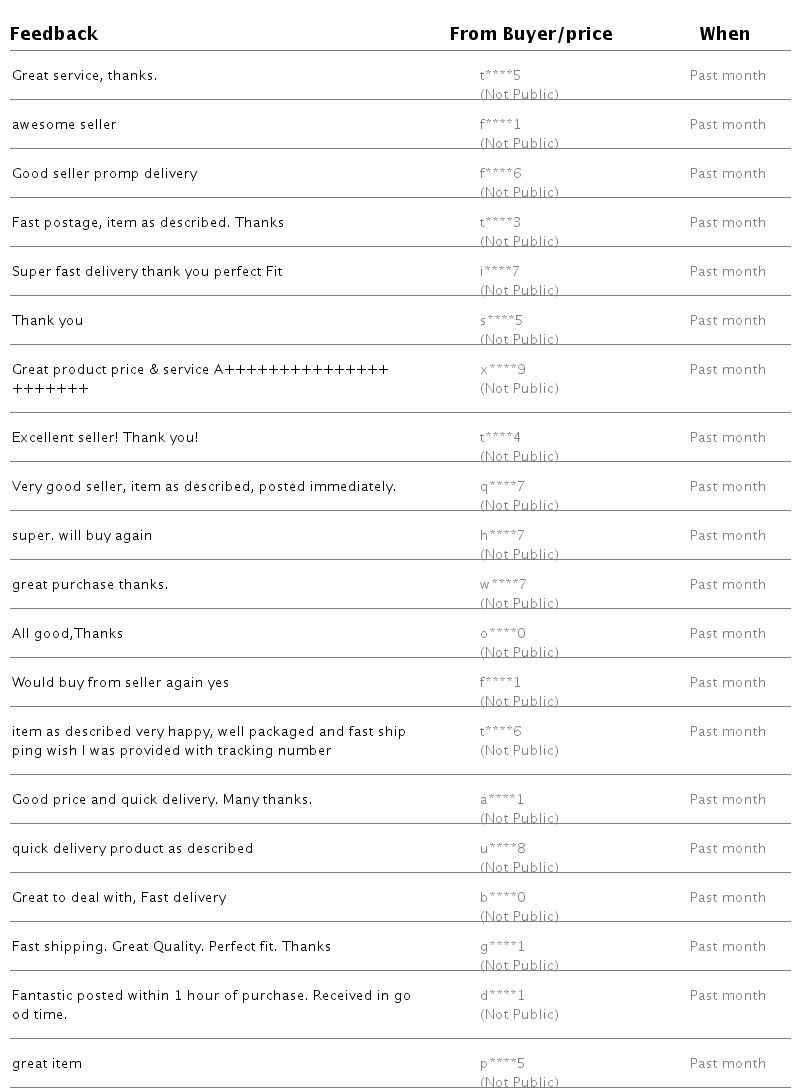Click the "super. will buy again" feedback

coord(82,535)
